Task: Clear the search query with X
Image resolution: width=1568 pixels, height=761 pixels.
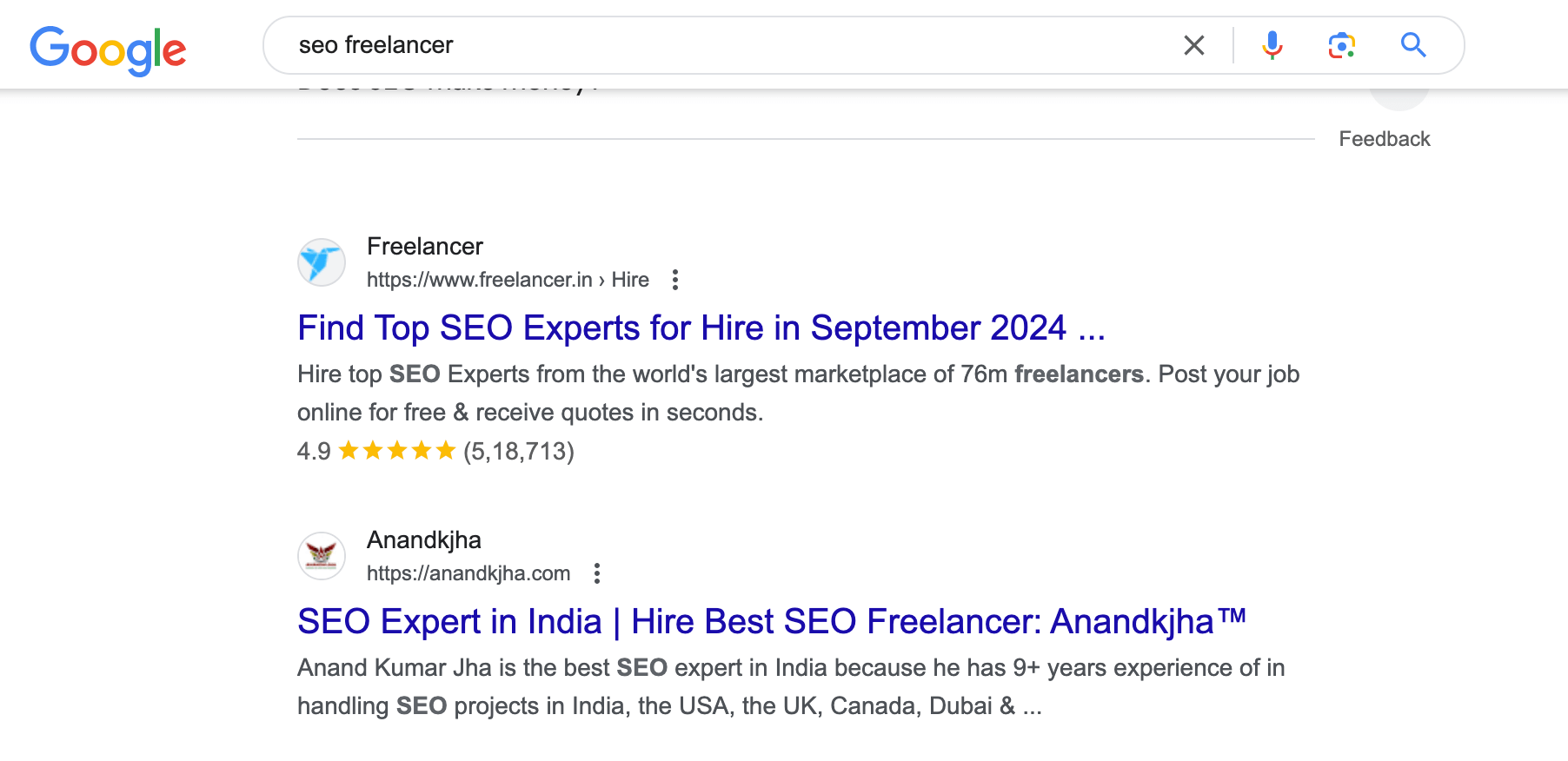Action: (1194, 45)
